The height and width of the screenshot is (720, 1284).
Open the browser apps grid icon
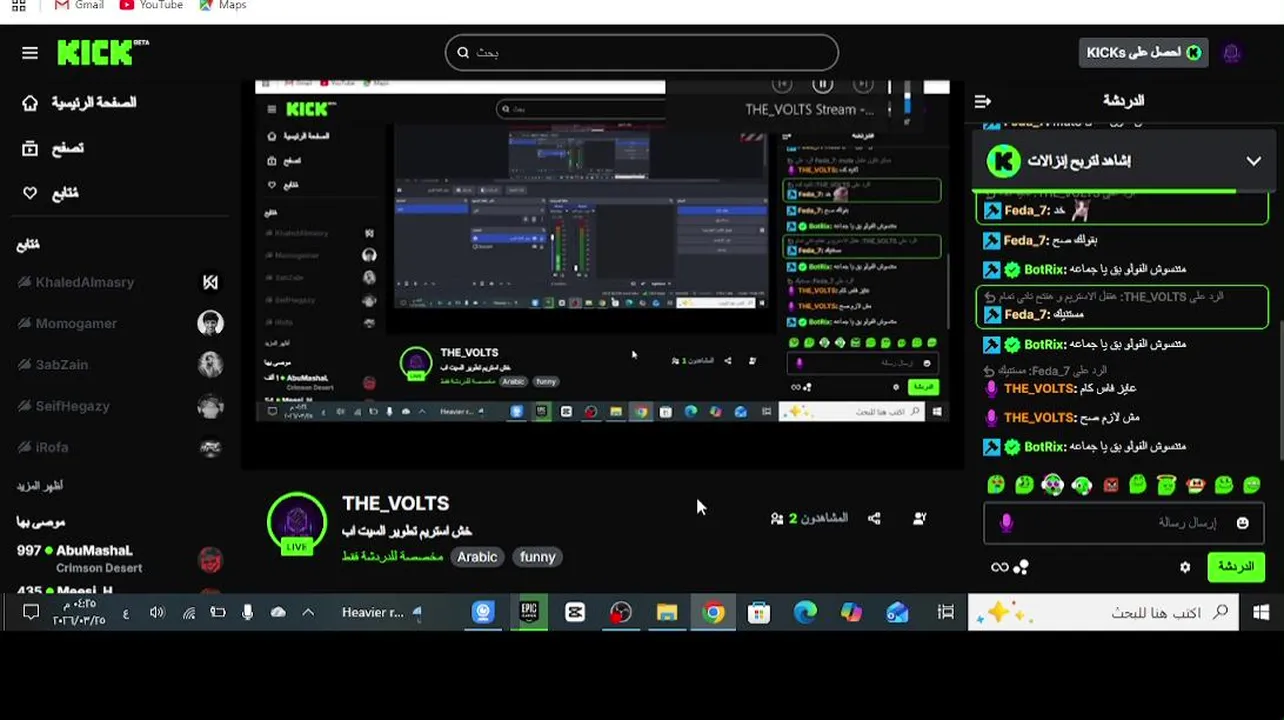[18, 5]
